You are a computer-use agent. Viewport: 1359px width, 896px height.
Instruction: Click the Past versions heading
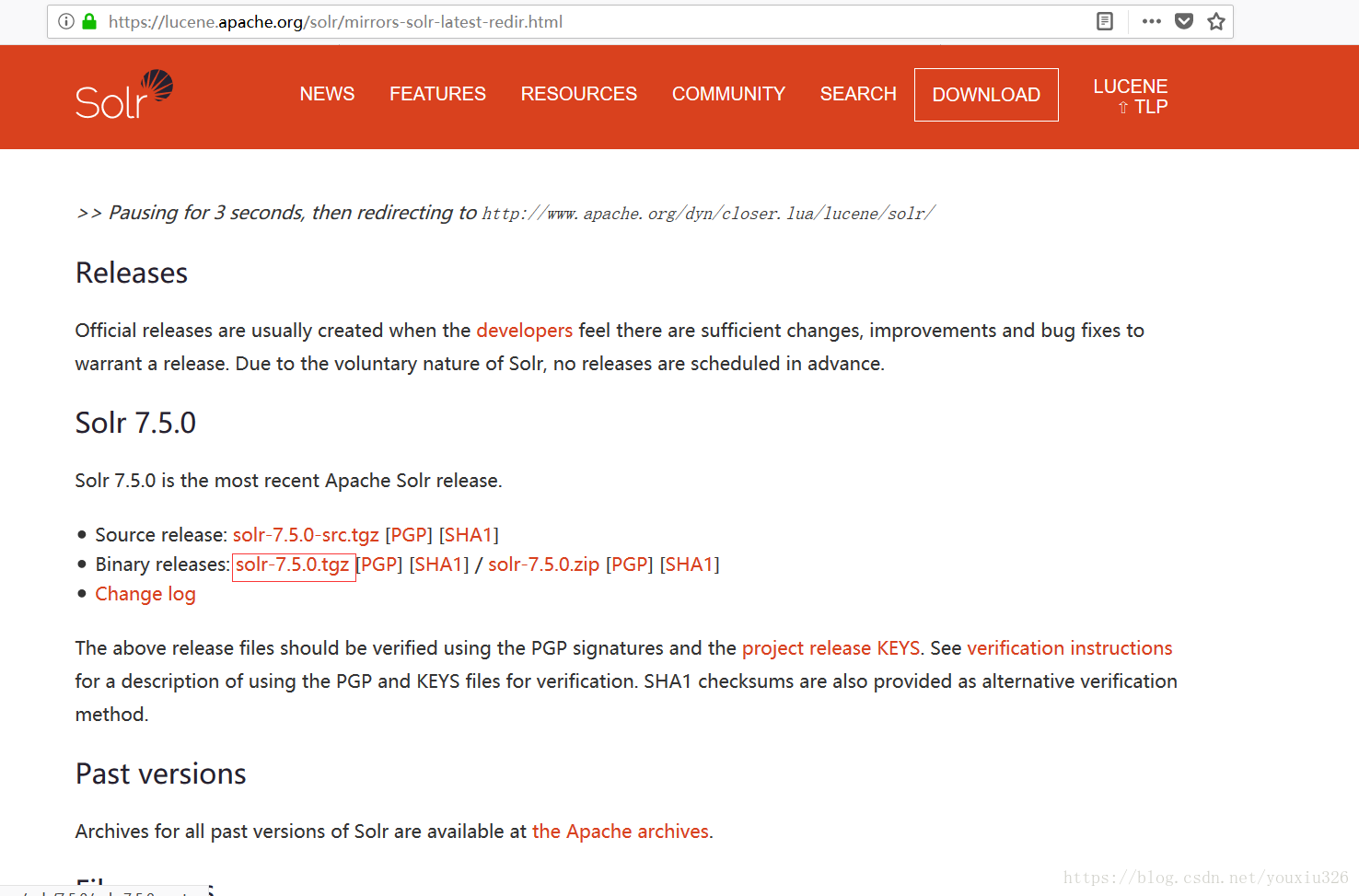click(x=161, y=774)
